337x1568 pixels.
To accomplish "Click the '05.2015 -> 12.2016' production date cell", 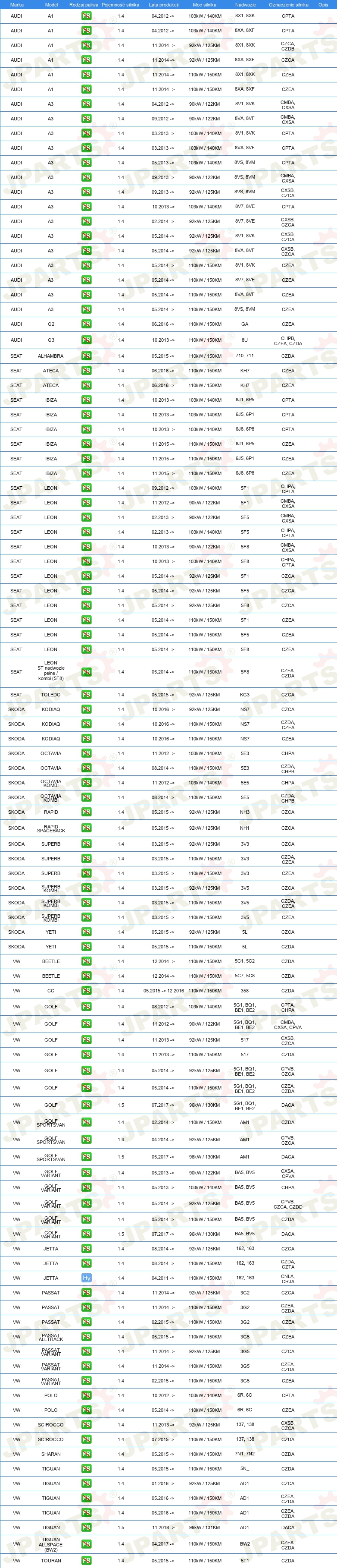I will click(x=164, y=990).
